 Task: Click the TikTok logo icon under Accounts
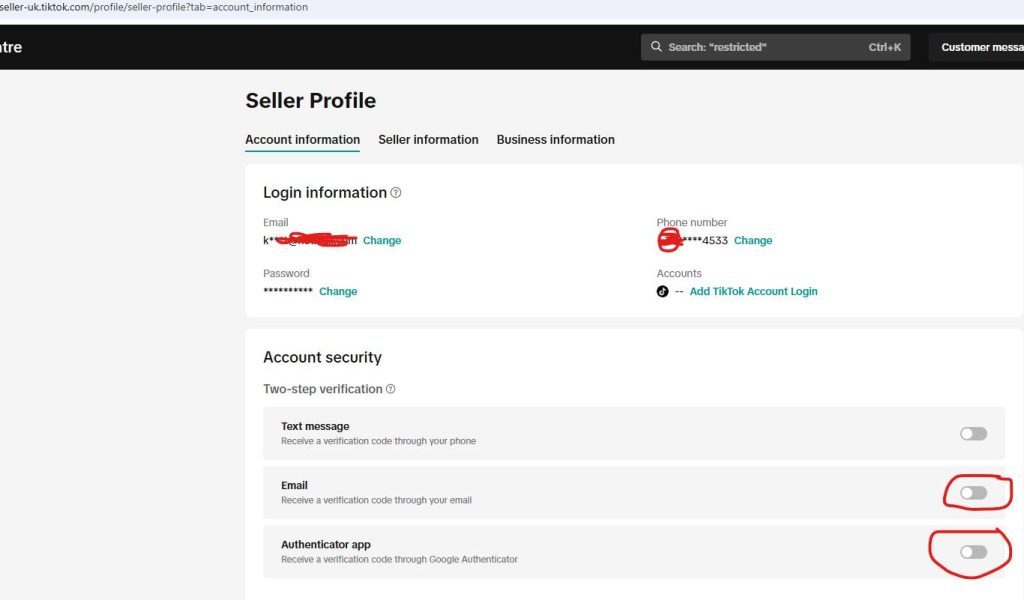(662, 292)
